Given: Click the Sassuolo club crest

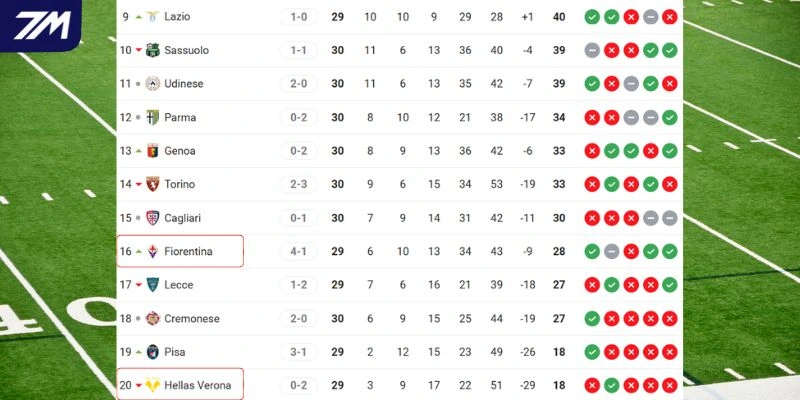Looking at the screenshot, I should coord(153,50).
